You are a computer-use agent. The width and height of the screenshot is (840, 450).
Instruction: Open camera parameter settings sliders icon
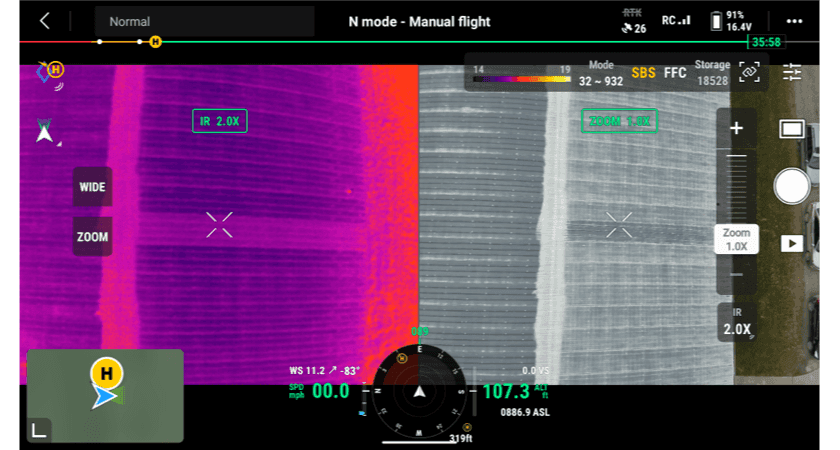pyautogui.click(x=792, y=72)
